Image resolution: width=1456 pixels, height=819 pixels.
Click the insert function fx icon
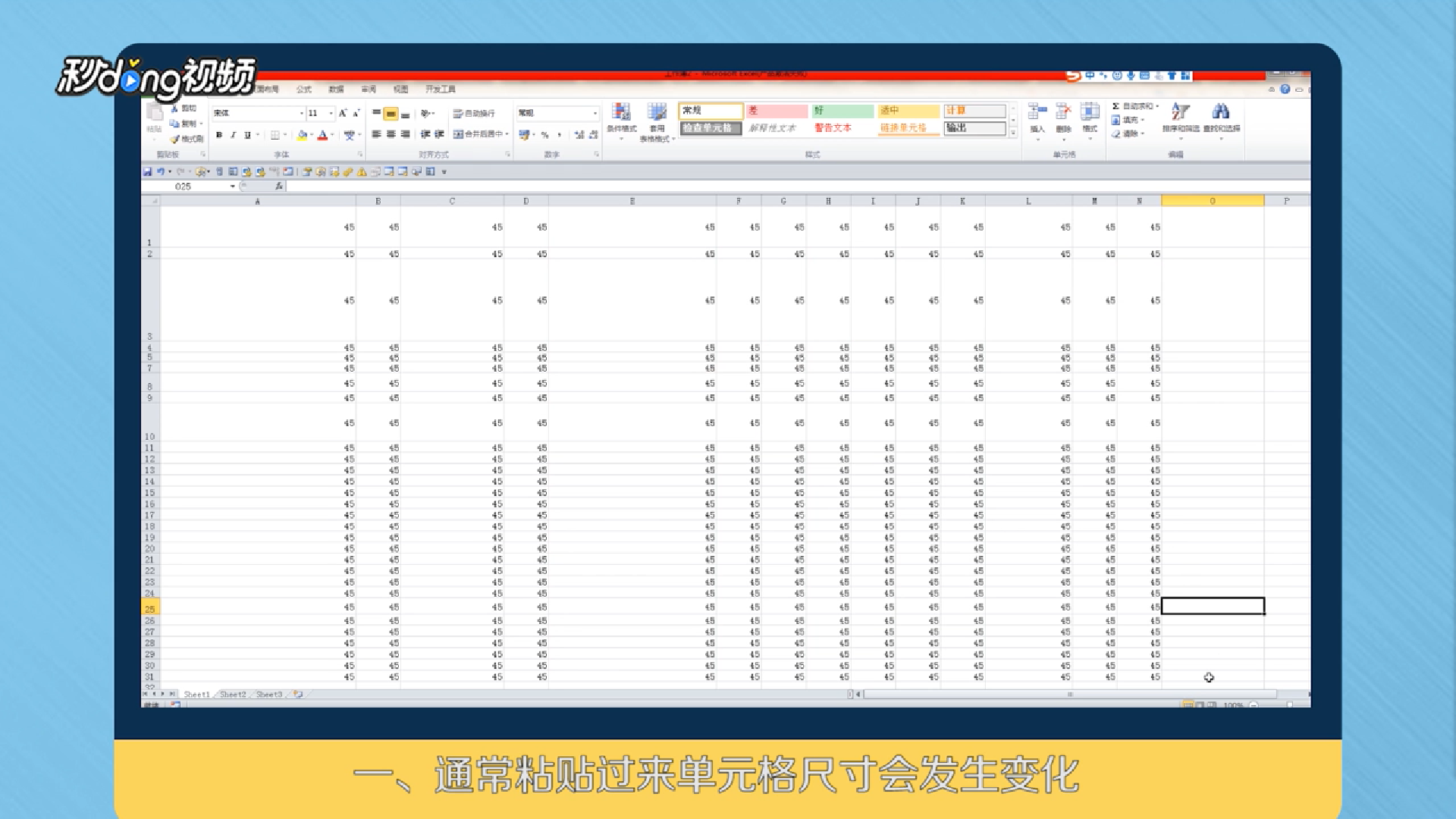(x=278, y=187)
